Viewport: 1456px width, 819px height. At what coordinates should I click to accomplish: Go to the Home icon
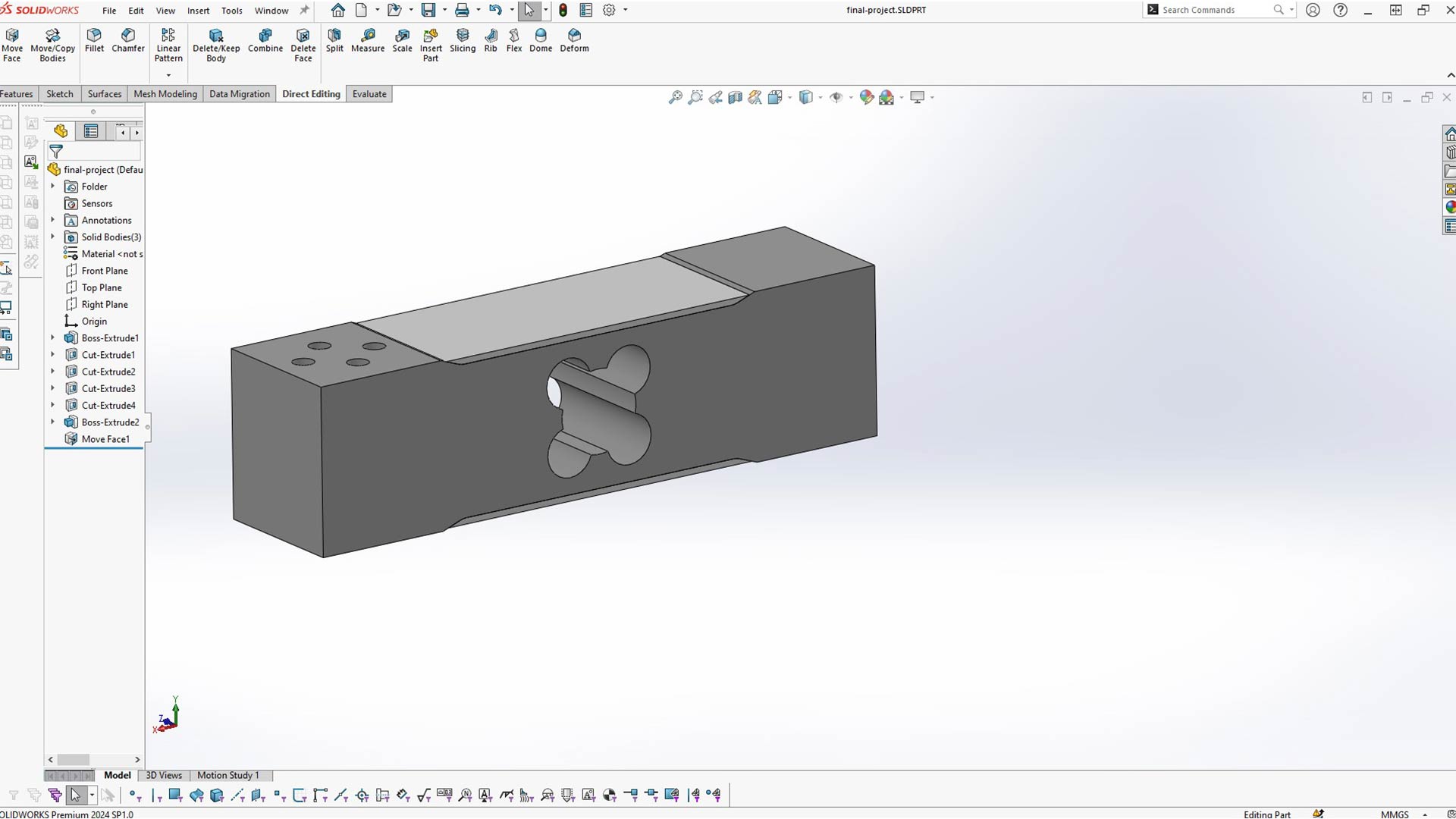pos(338,10)
